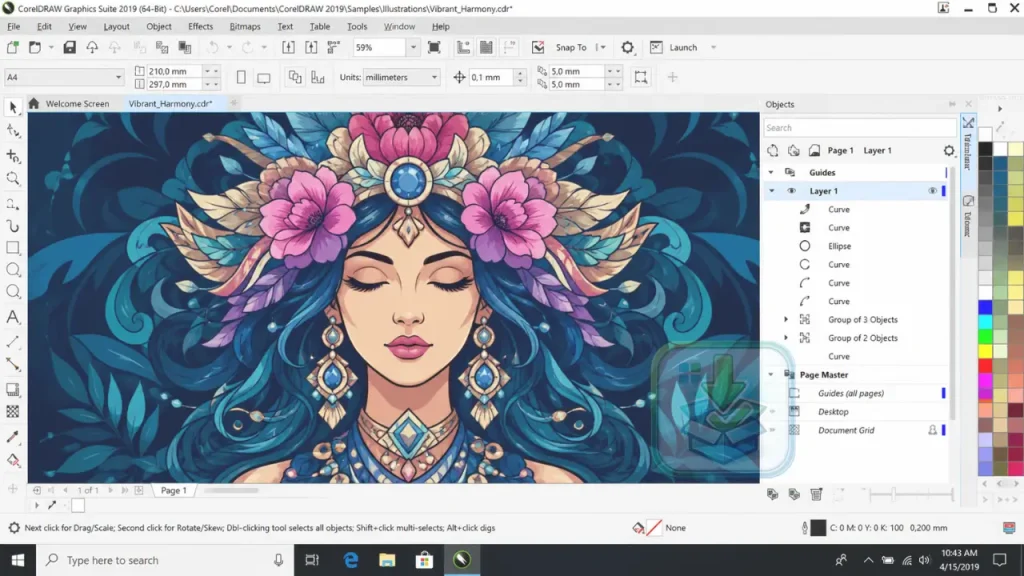Screen dimensions: 1024x576
Task: Pick the blue swatch in color palette
Action: (x=985, y=307)
